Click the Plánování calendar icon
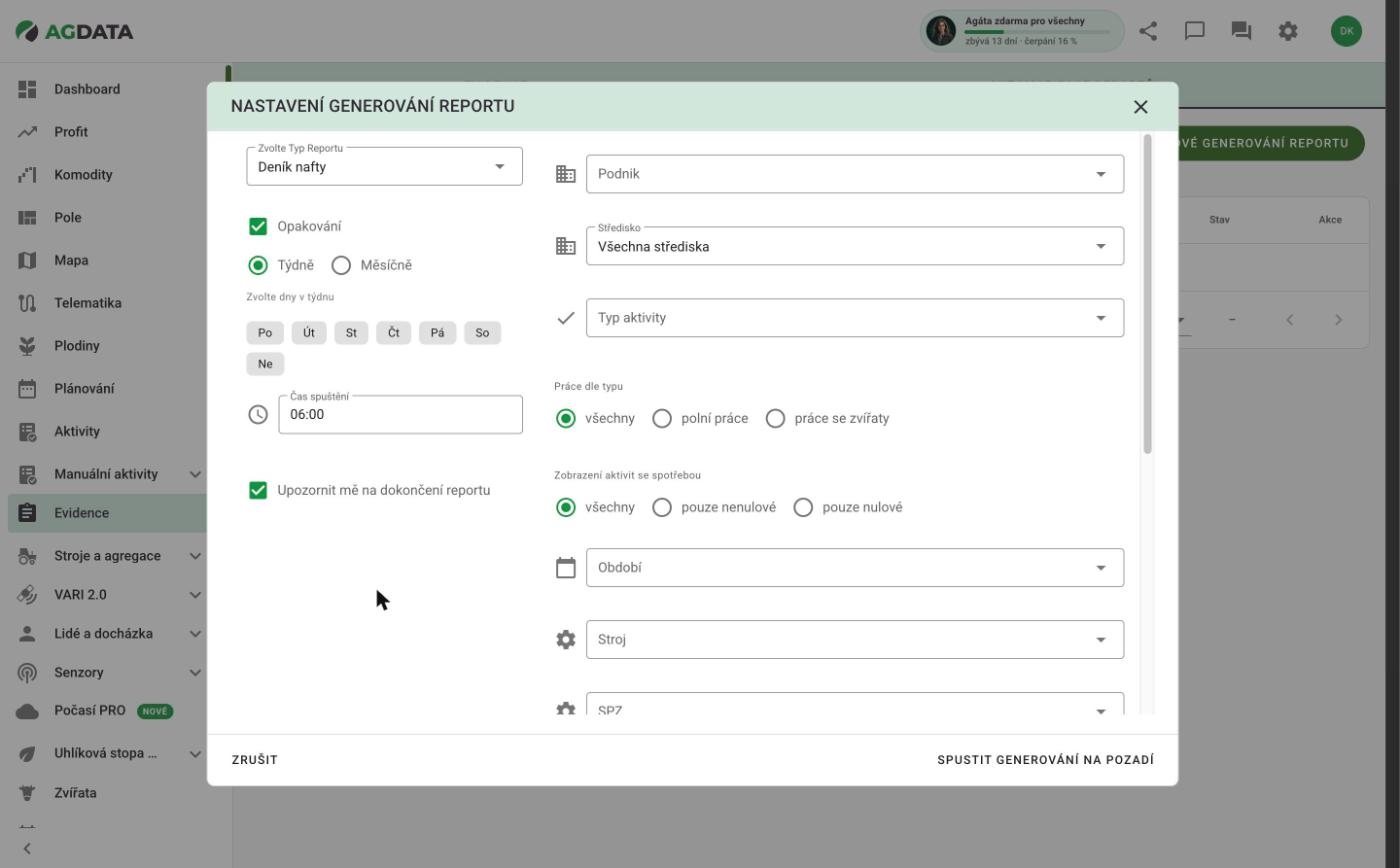Image resolution: width=1400 pixels, height=868 pixels. (x=27, y=389)
